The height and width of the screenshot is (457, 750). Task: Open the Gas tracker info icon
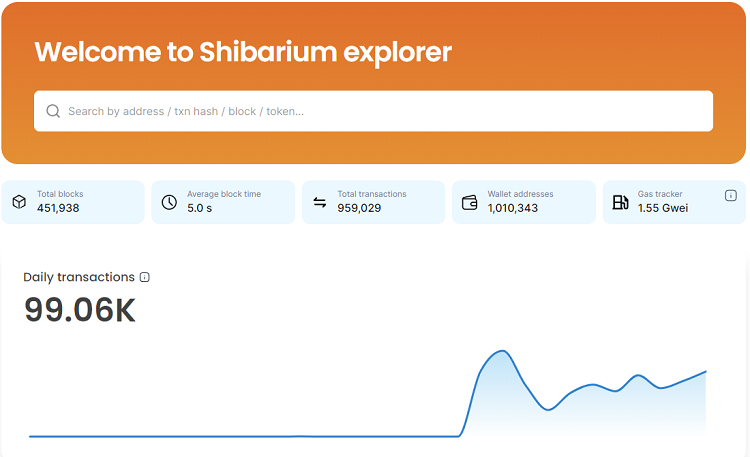pyautogui.click(x=730, y=195)
